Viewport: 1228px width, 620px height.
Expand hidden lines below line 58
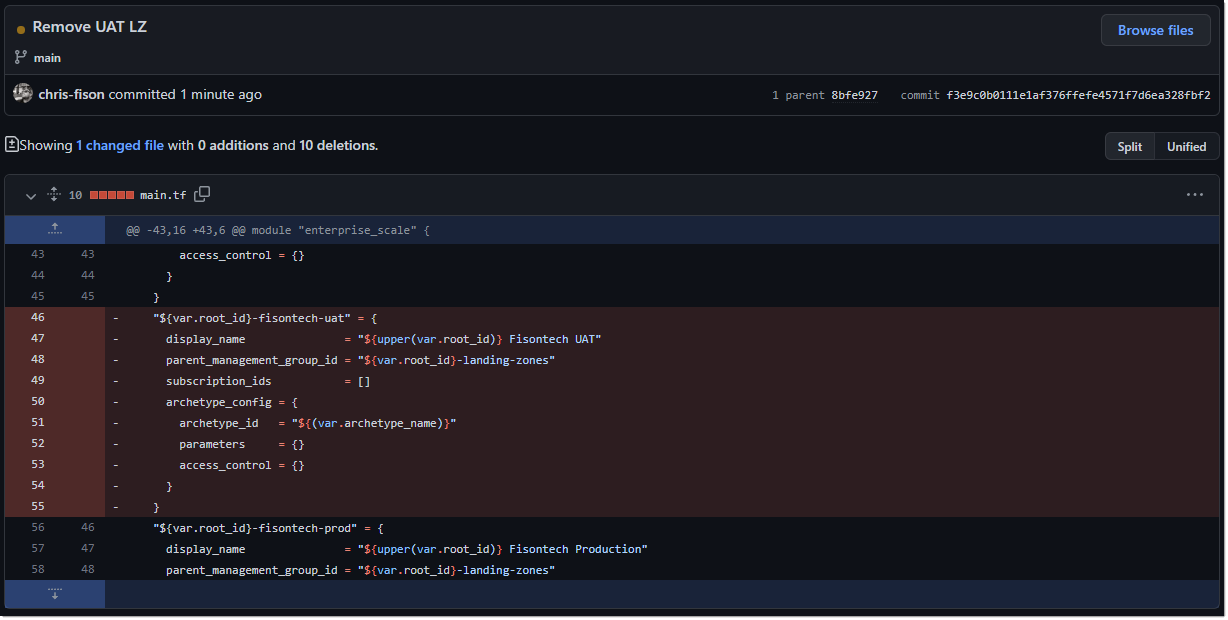(x=55, y=594)
